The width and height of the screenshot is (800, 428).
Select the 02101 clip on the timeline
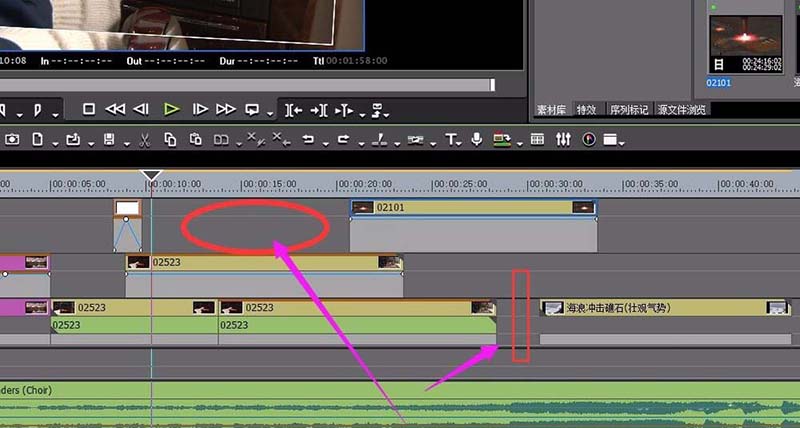(473, 208)
